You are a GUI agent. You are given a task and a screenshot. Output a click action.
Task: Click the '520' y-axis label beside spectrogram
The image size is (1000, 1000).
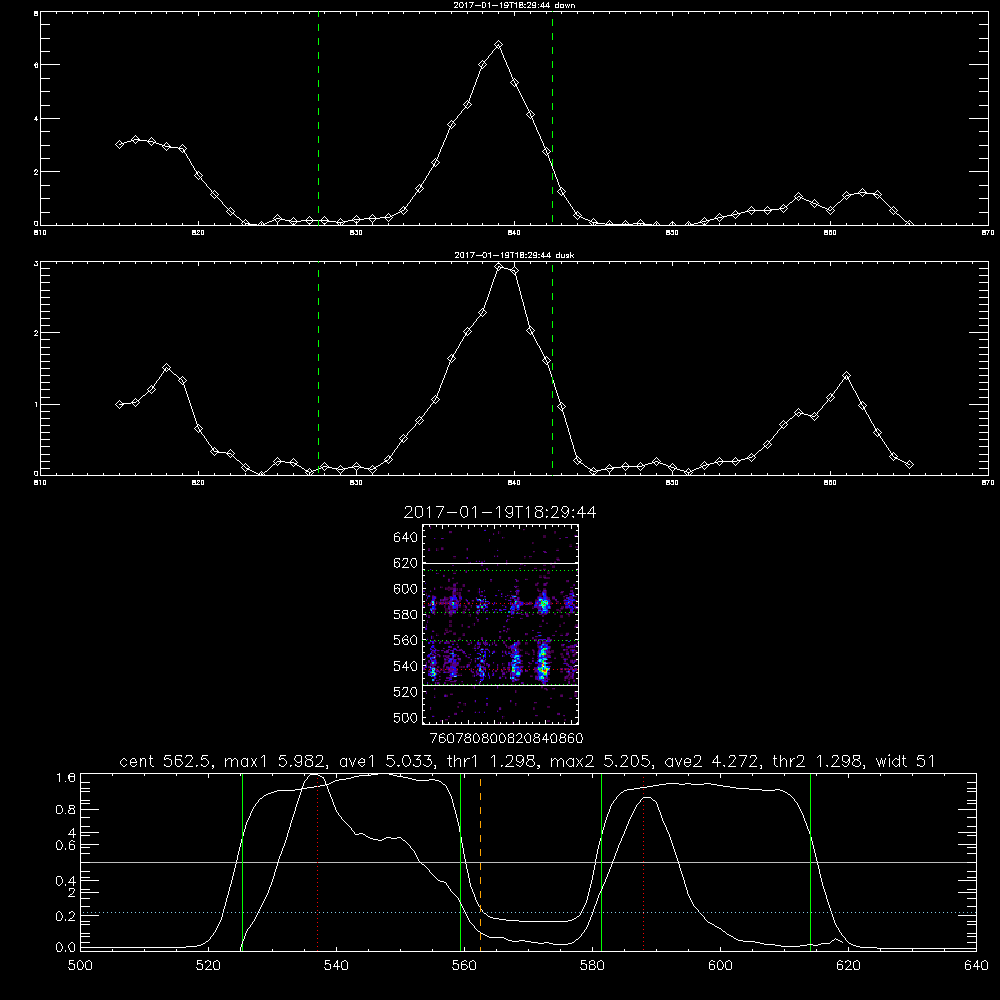tap(406, 692)
